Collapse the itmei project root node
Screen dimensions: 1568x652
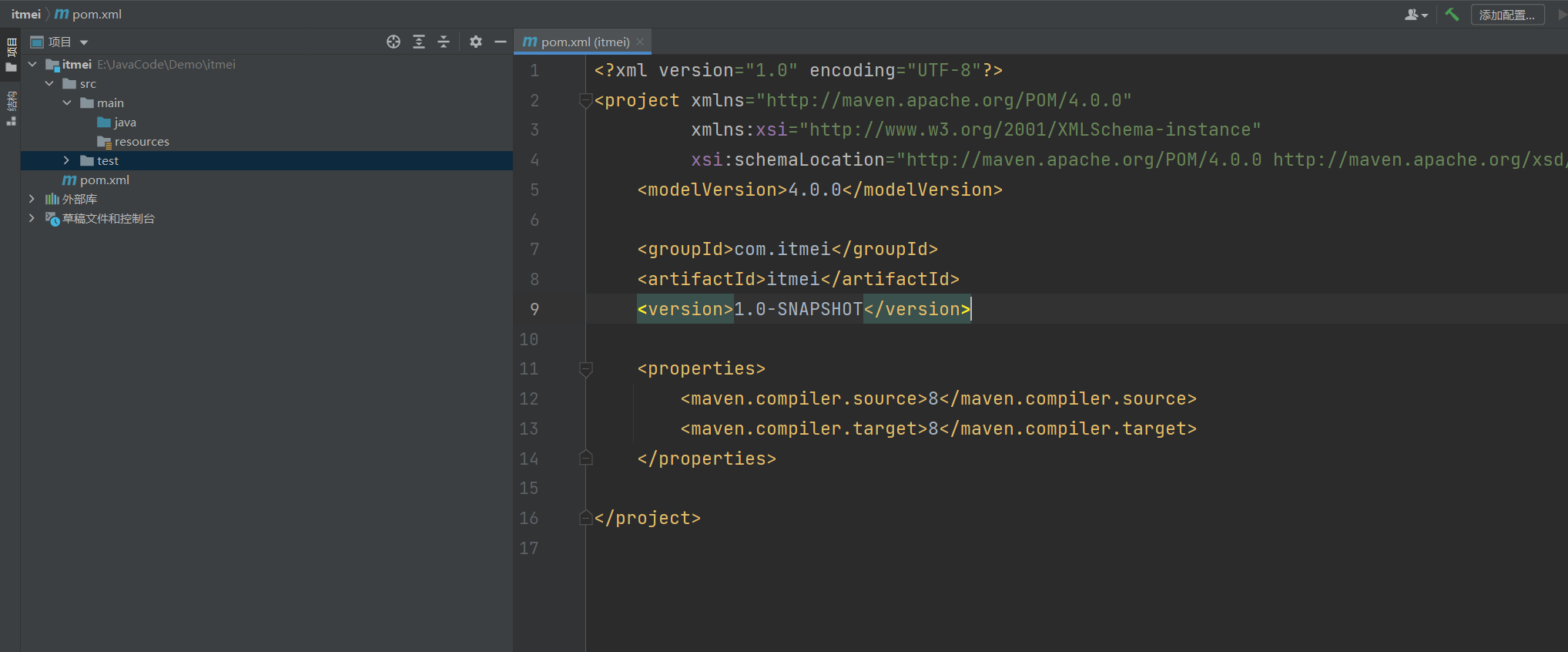tap(32, 64)
